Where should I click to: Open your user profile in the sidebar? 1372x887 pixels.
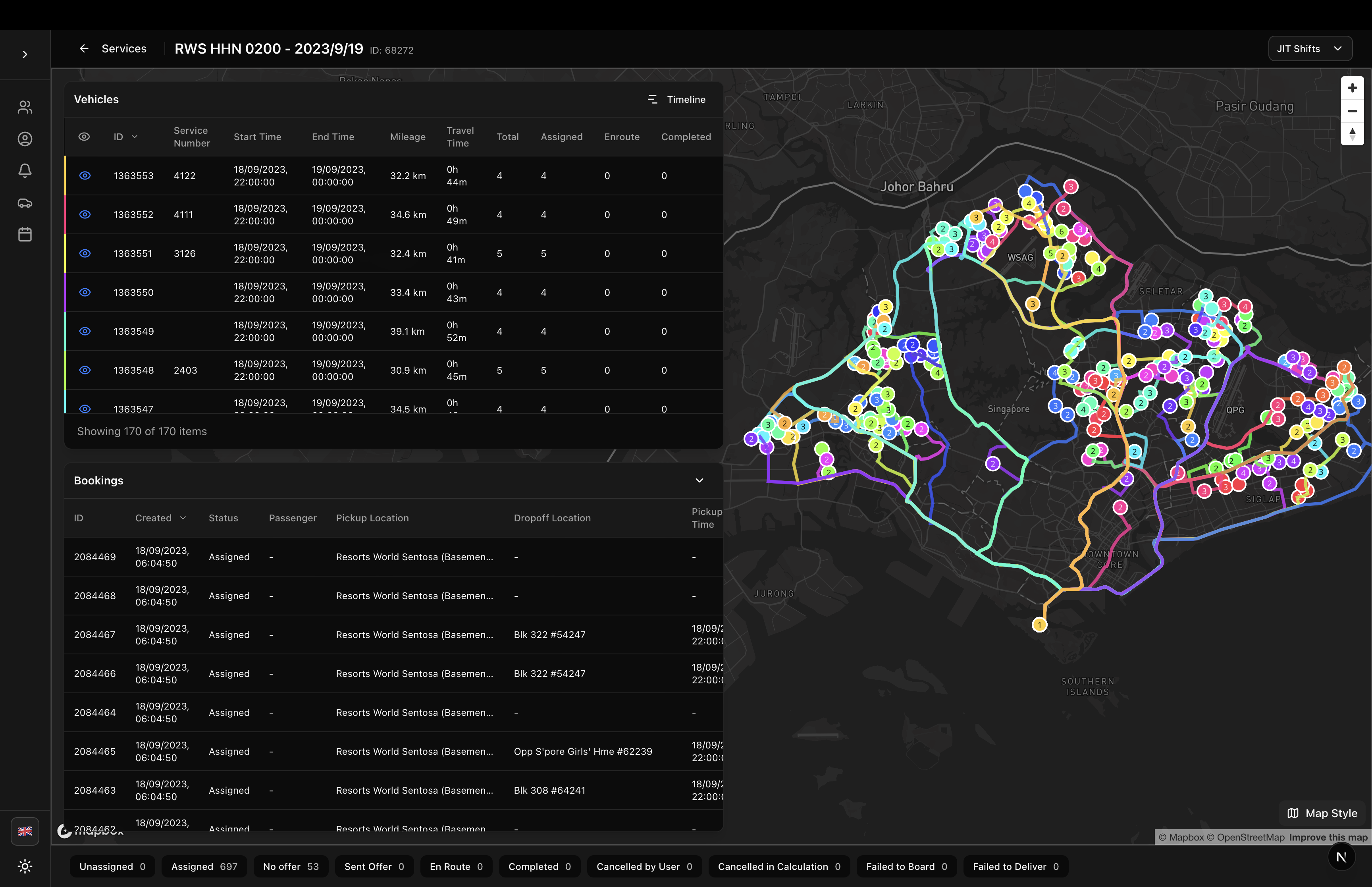pos(25,139)
